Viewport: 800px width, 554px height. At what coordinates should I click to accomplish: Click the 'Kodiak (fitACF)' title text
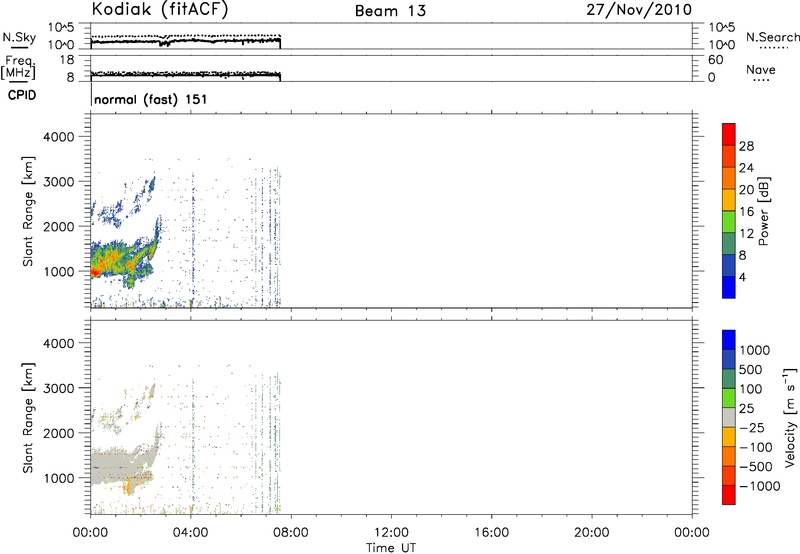click(160, 9)
